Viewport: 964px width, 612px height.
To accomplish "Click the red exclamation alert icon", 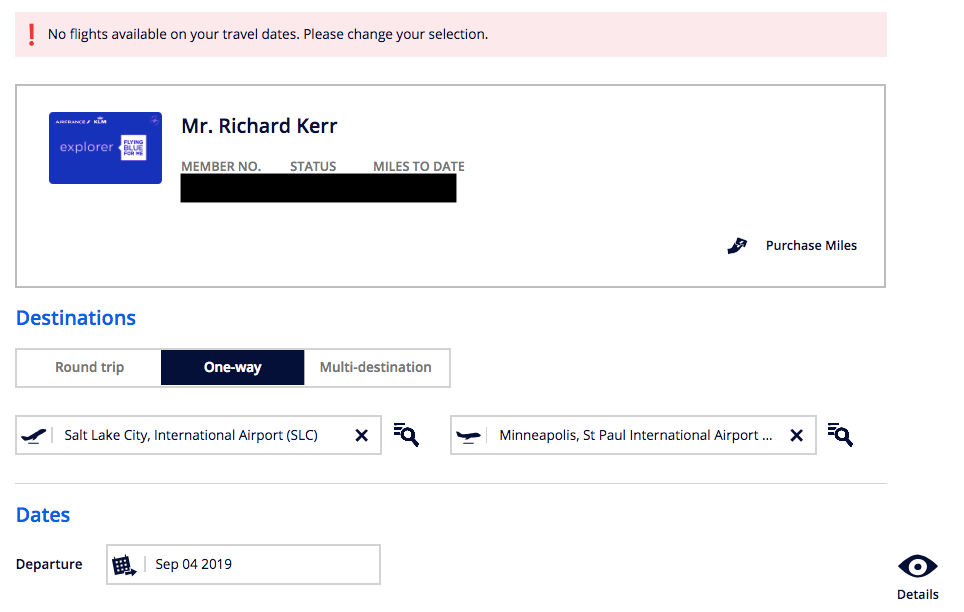I will 31,35.
